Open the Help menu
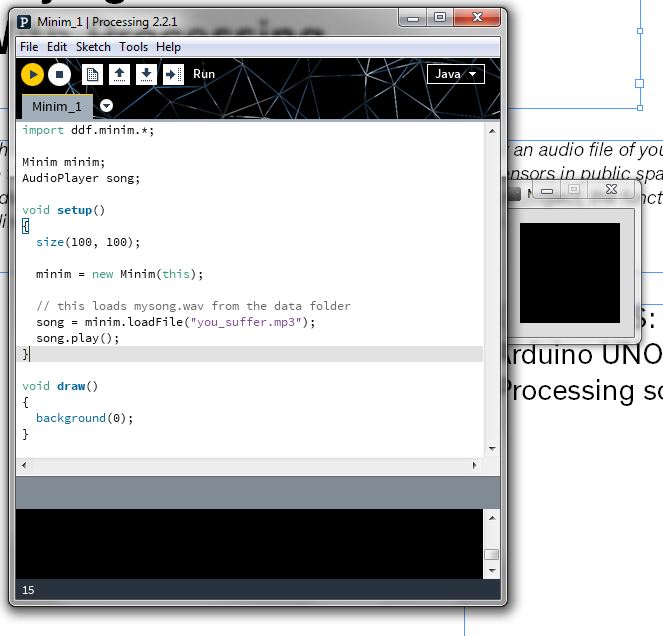Viewport: 663px width, 636px height. click(169, 47)
